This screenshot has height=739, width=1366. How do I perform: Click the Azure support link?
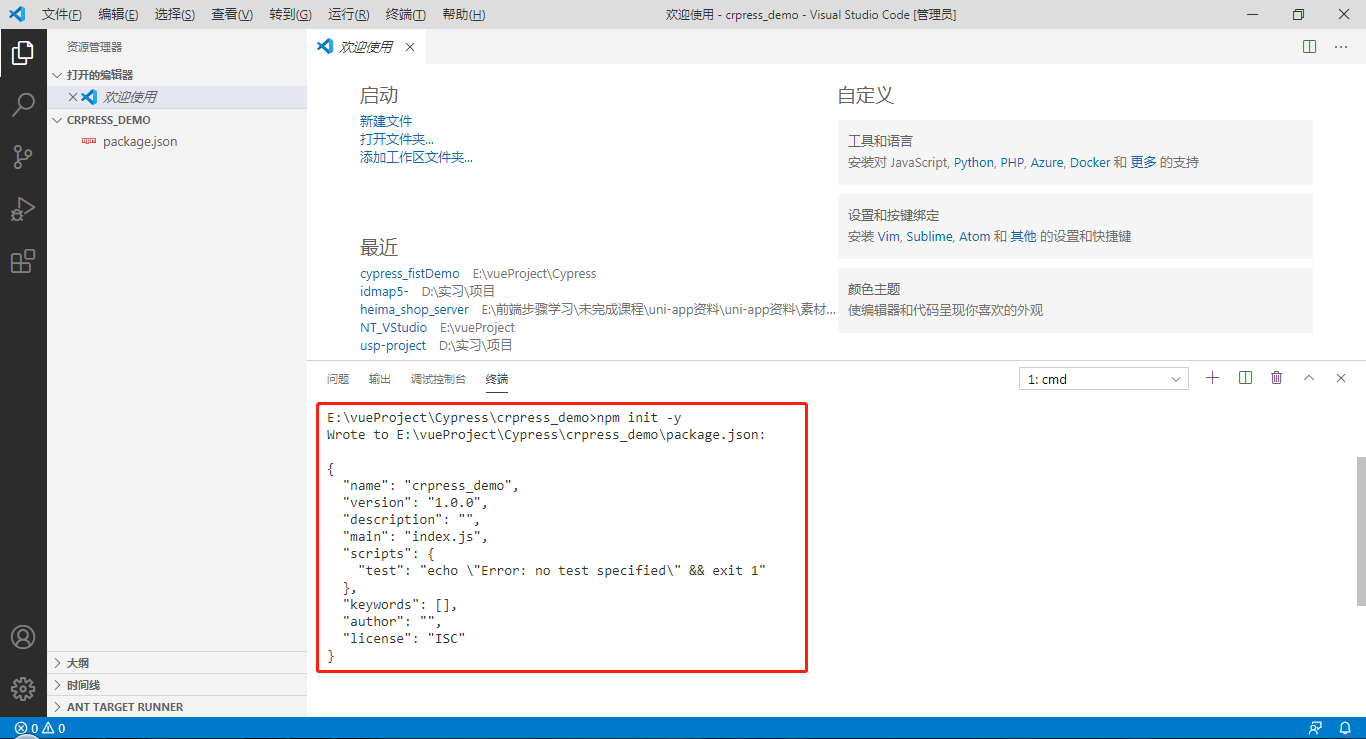(1047, 162)
